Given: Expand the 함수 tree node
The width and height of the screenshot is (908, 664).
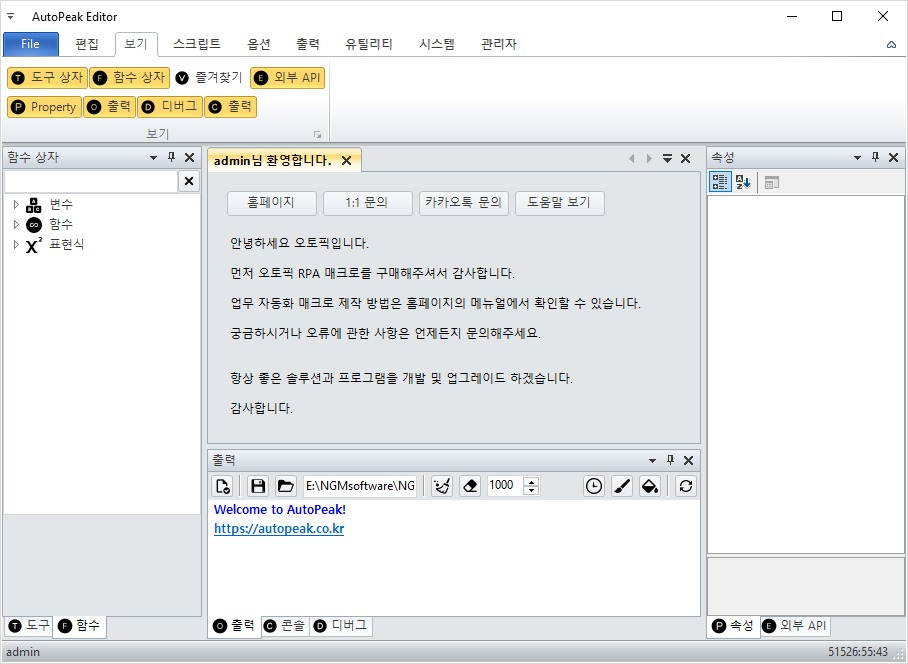Looking at the screenshot, I should 16,224.
